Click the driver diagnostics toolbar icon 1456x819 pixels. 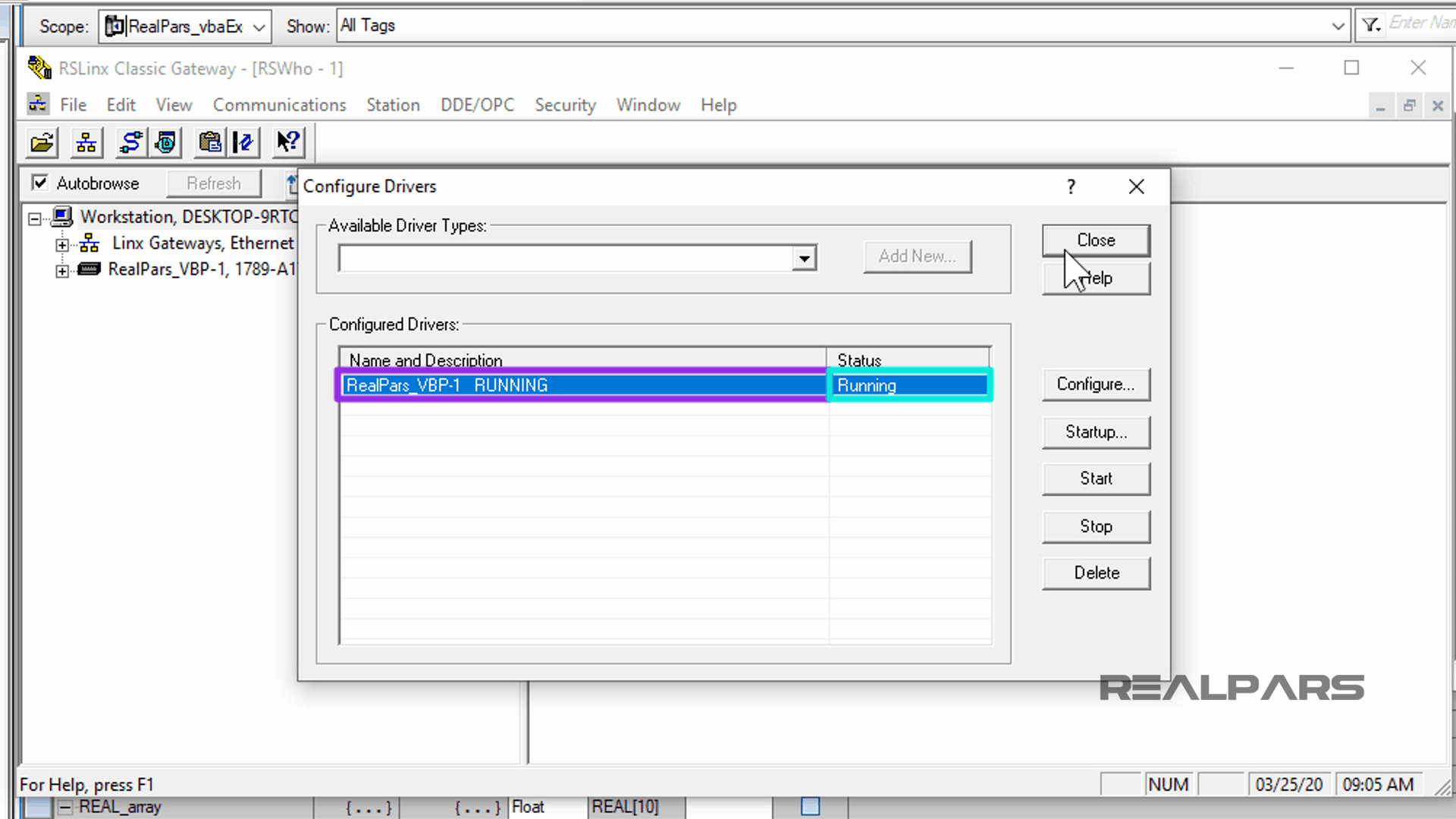pos(166,142)
